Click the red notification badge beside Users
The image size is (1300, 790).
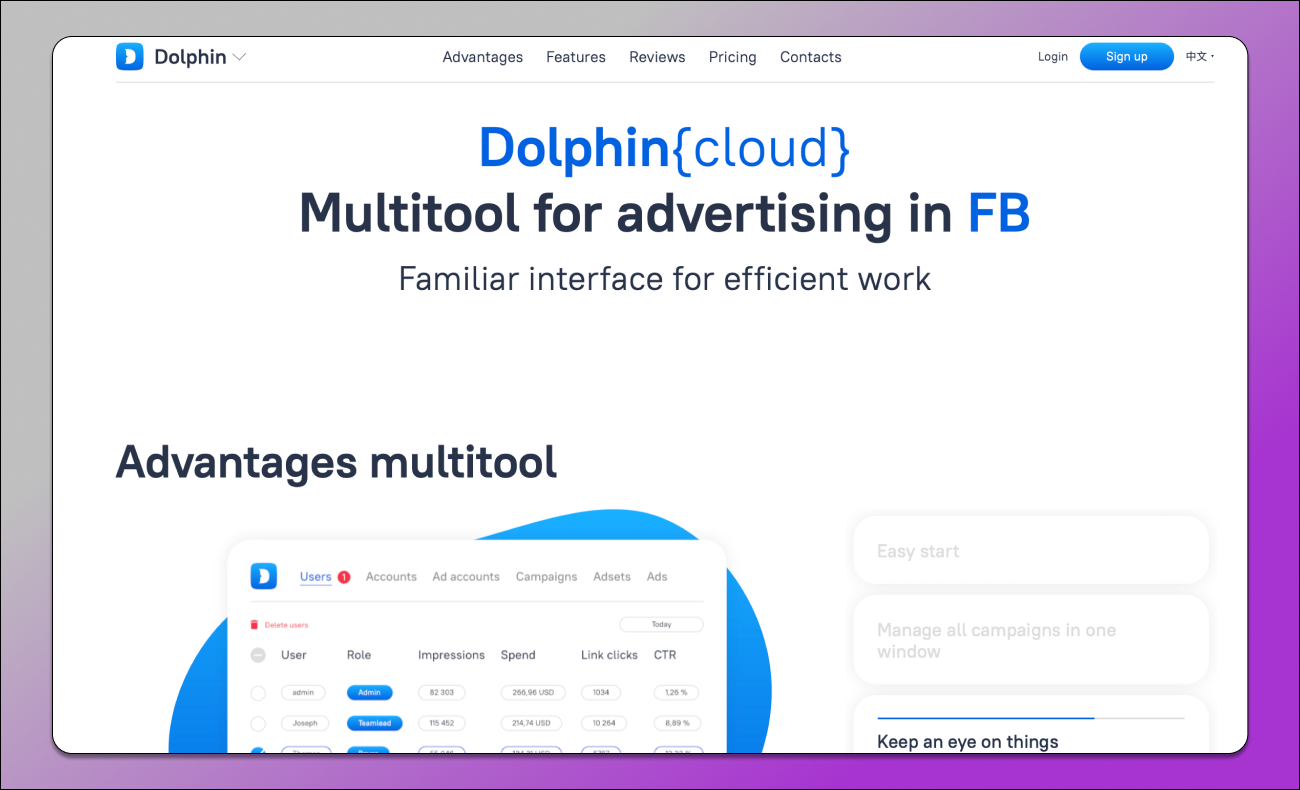pyautogui.click(x=344, y=577)
